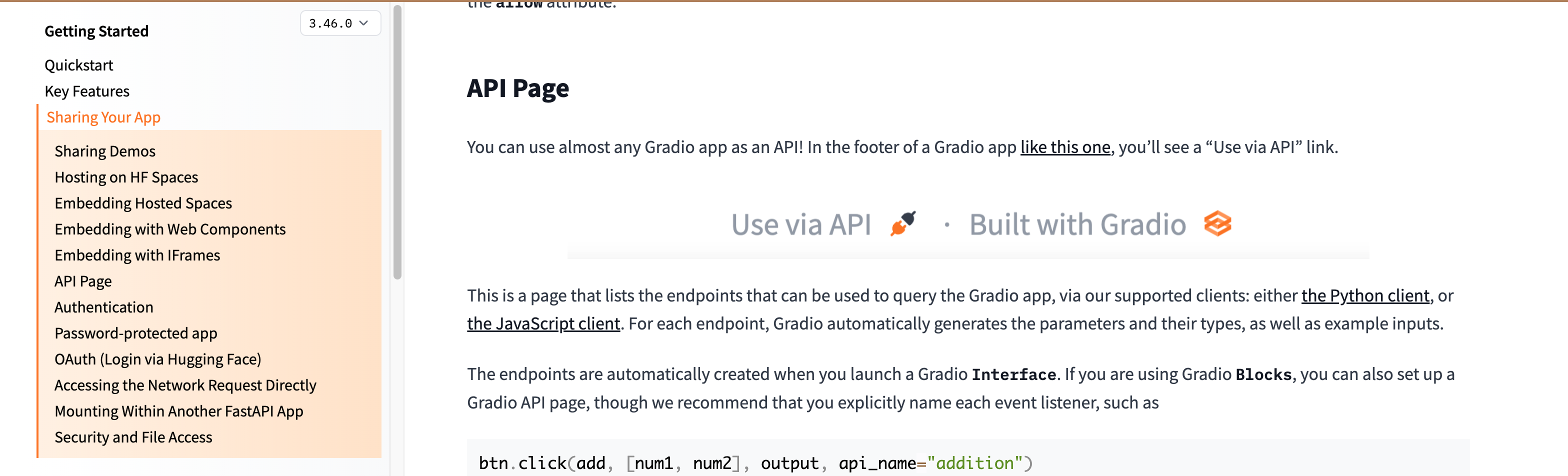Open the Quickstart page
1568x476 pixels.
(79, 65)
